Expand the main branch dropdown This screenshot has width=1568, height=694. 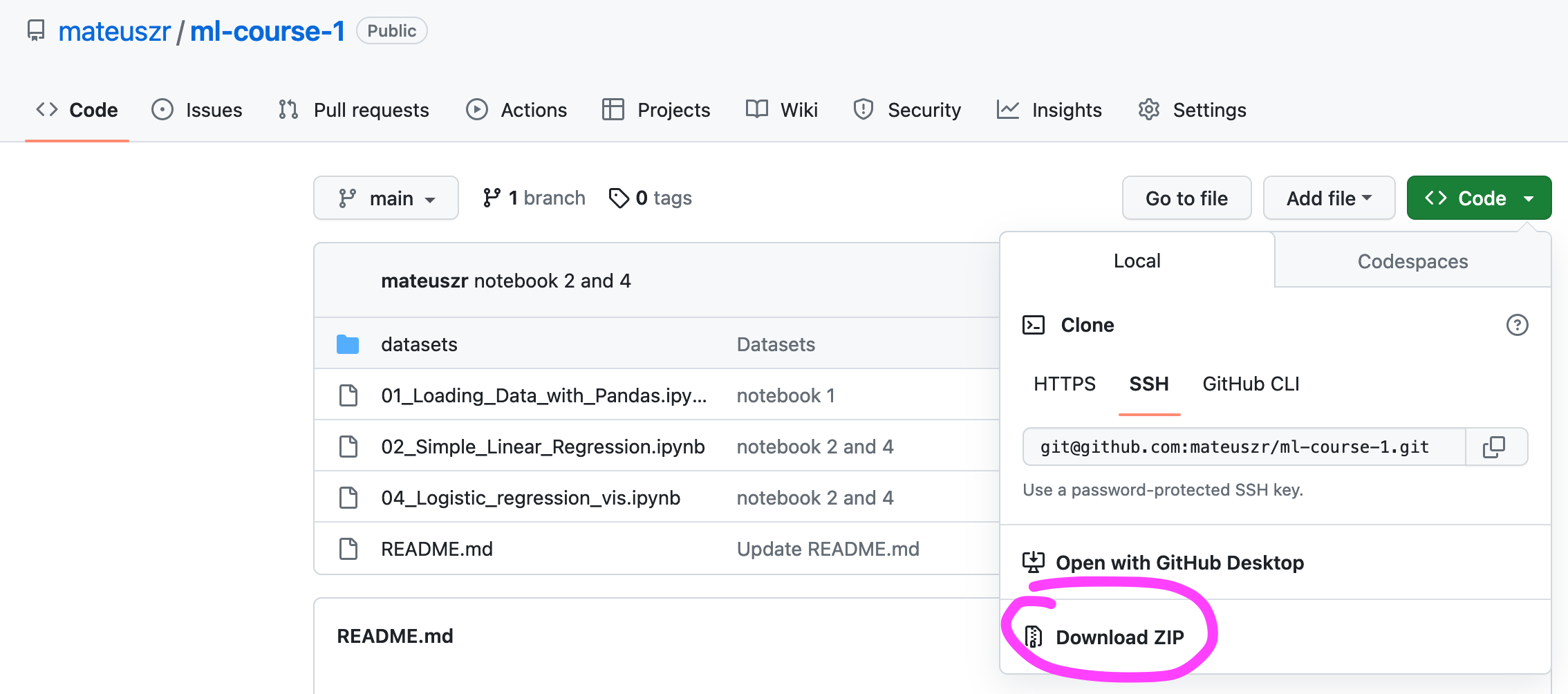click(386, 198)
